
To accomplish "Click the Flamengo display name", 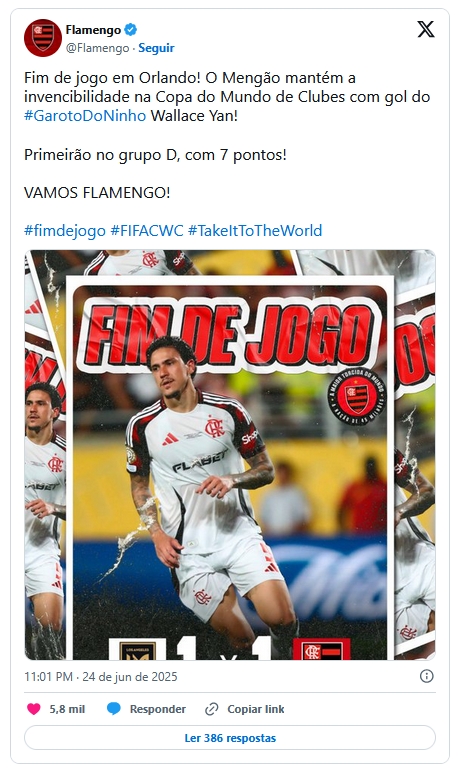I will coord(93,30).
